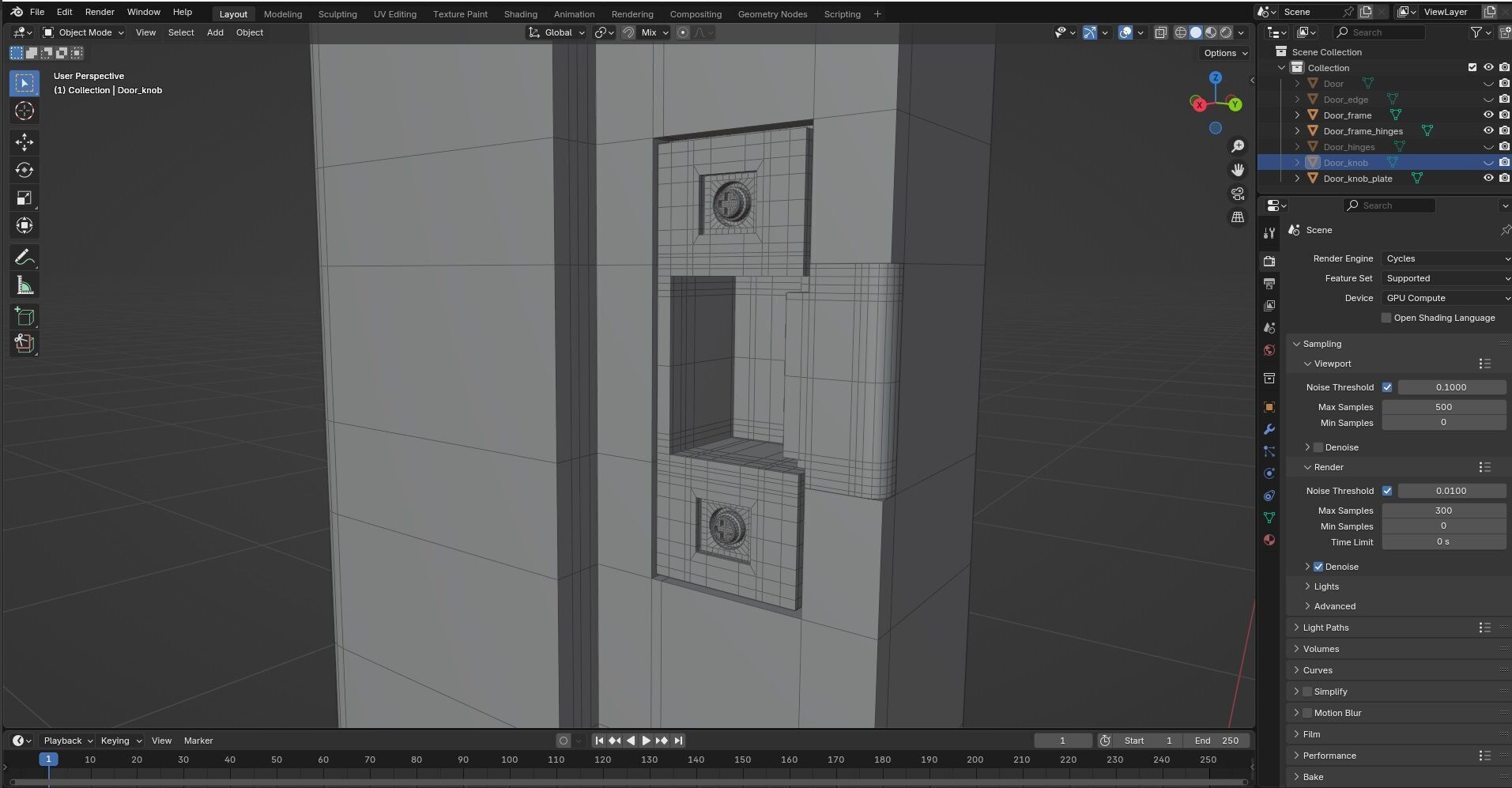Viewport: 1512px width, 788px height.
Task: Expand the Performance panel
Action: tap(1329, 756)
